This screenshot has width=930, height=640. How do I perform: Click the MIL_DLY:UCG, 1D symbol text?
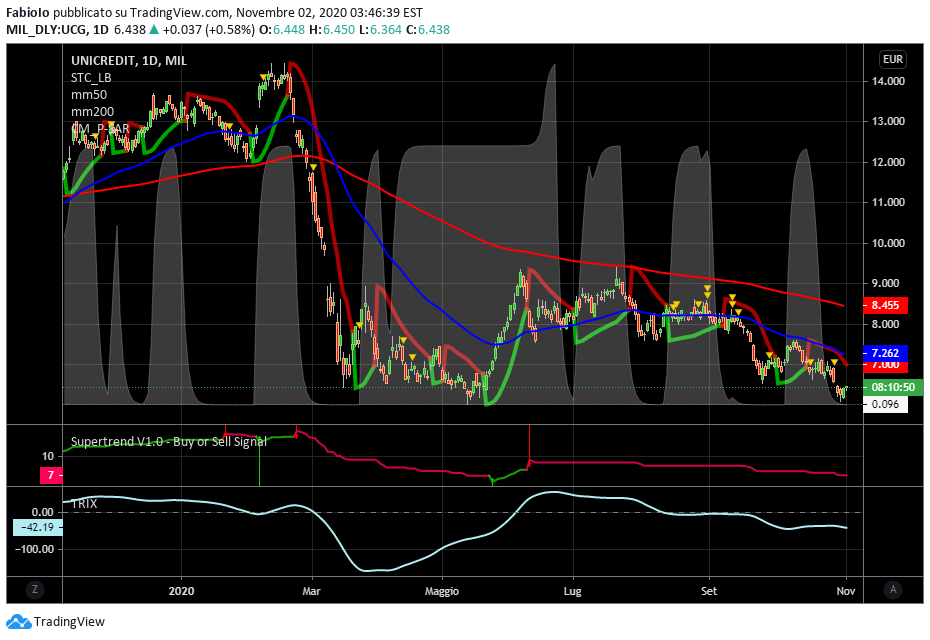pos(58,30)
